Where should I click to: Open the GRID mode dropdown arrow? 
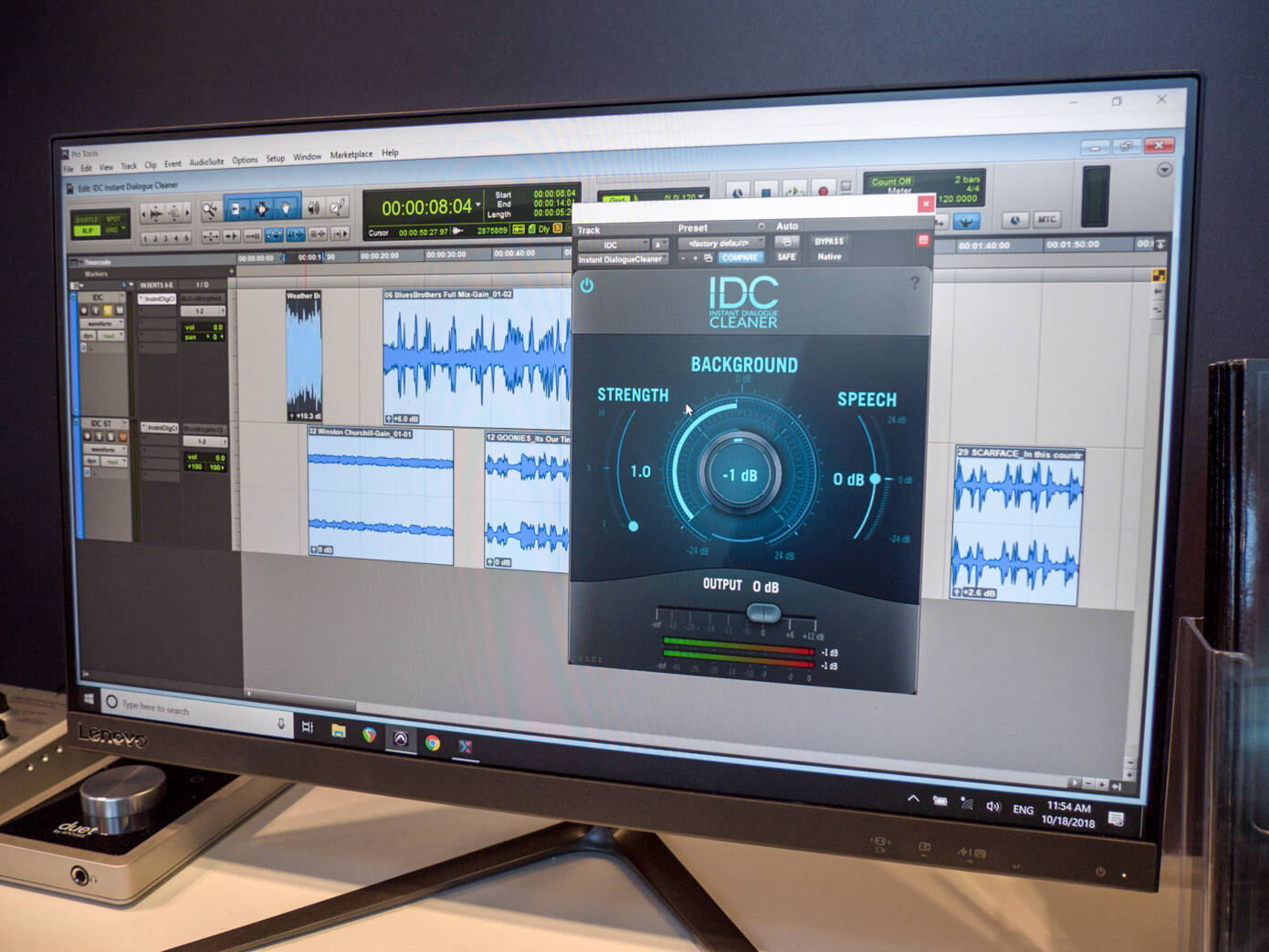point(122,229)
